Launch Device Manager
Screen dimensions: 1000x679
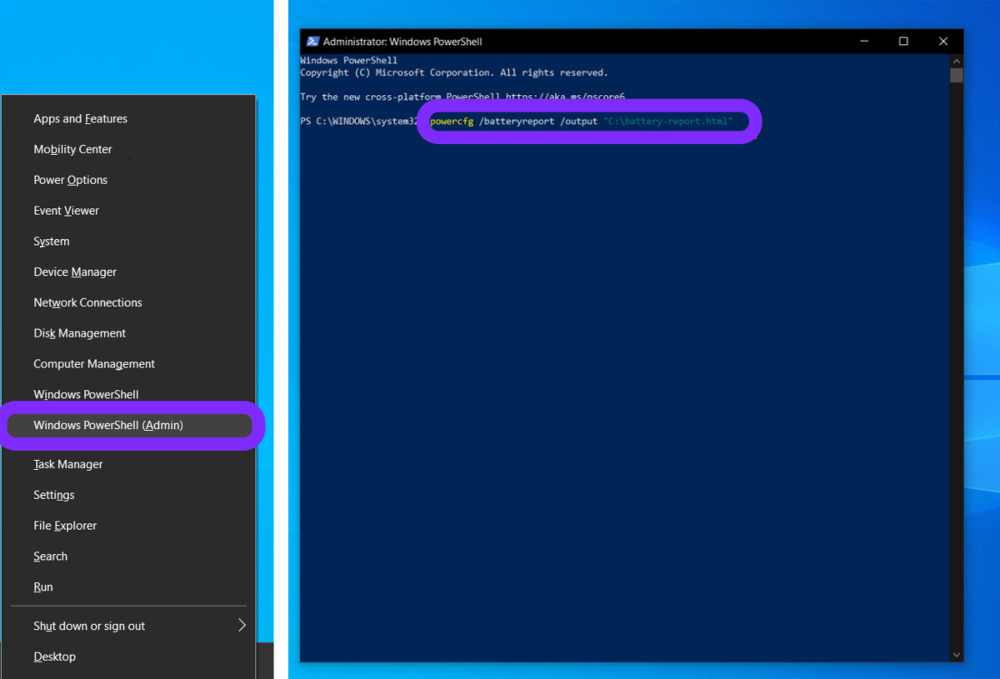coord(75,272)
